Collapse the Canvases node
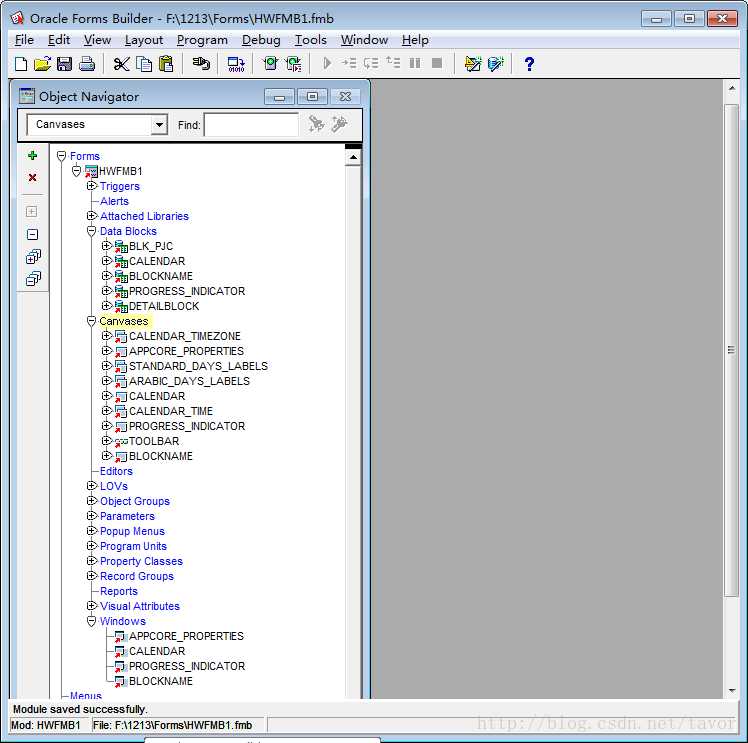748x743 pixels. (92, 321)
